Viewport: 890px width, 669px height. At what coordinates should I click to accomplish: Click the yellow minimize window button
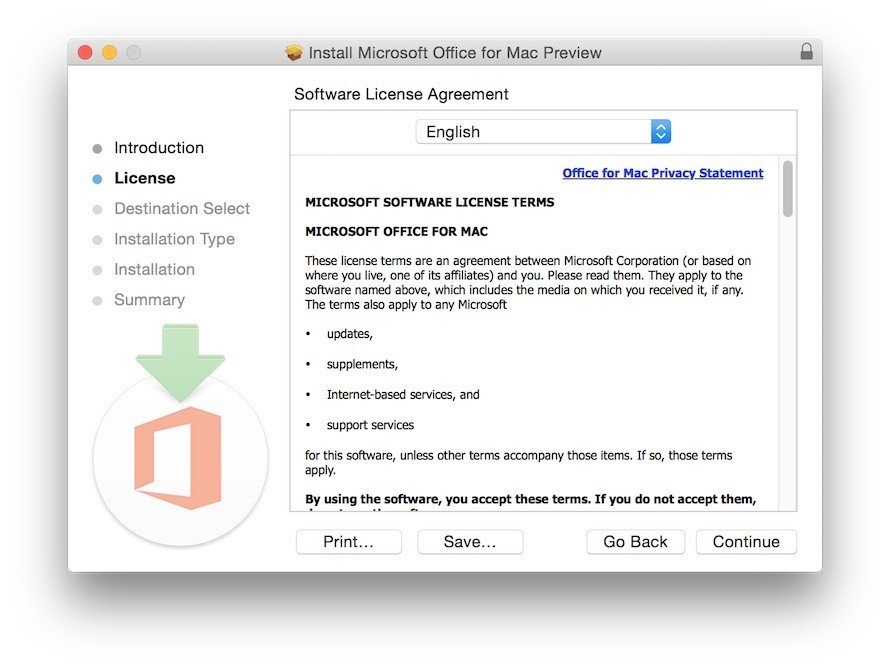pos(110,53)
